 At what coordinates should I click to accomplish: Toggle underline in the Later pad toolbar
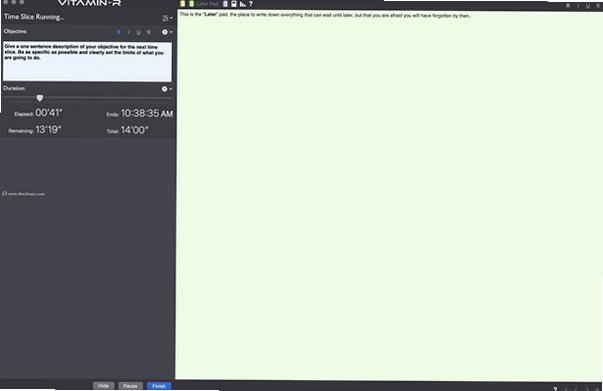588,5
